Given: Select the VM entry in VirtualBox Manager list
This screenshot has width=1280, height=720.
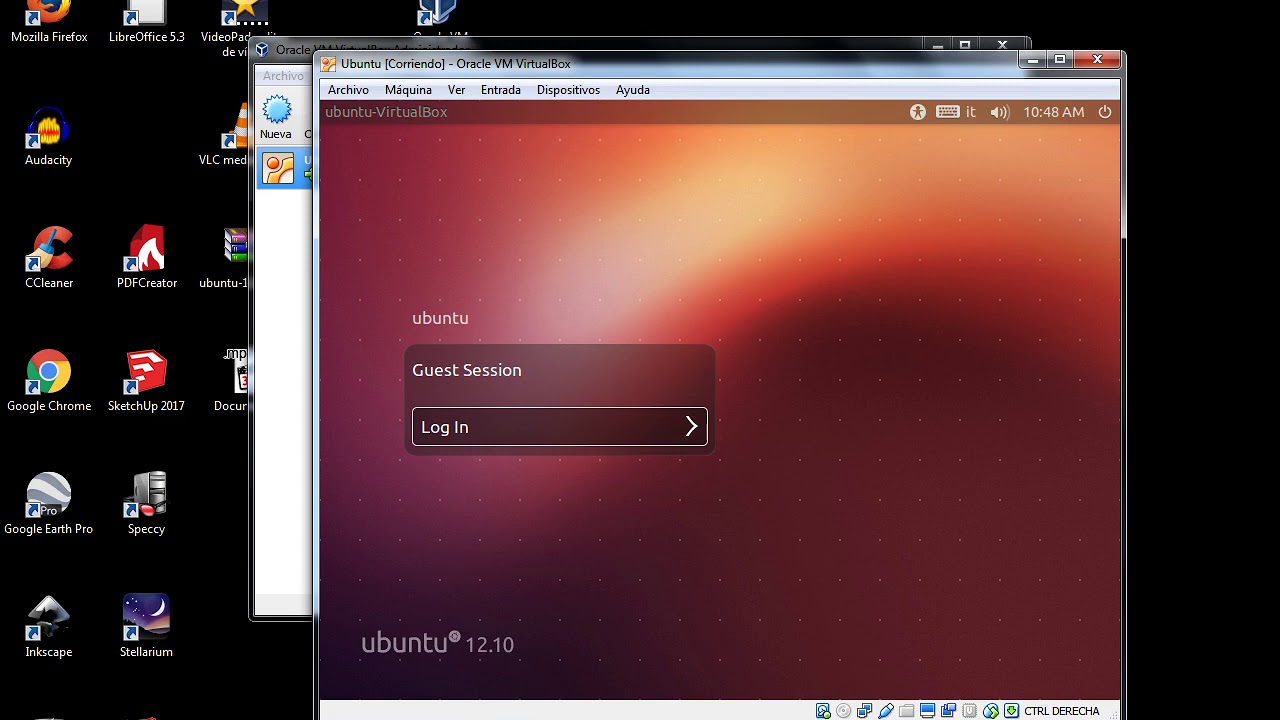Looking at the screenshot, I should 285,168.
